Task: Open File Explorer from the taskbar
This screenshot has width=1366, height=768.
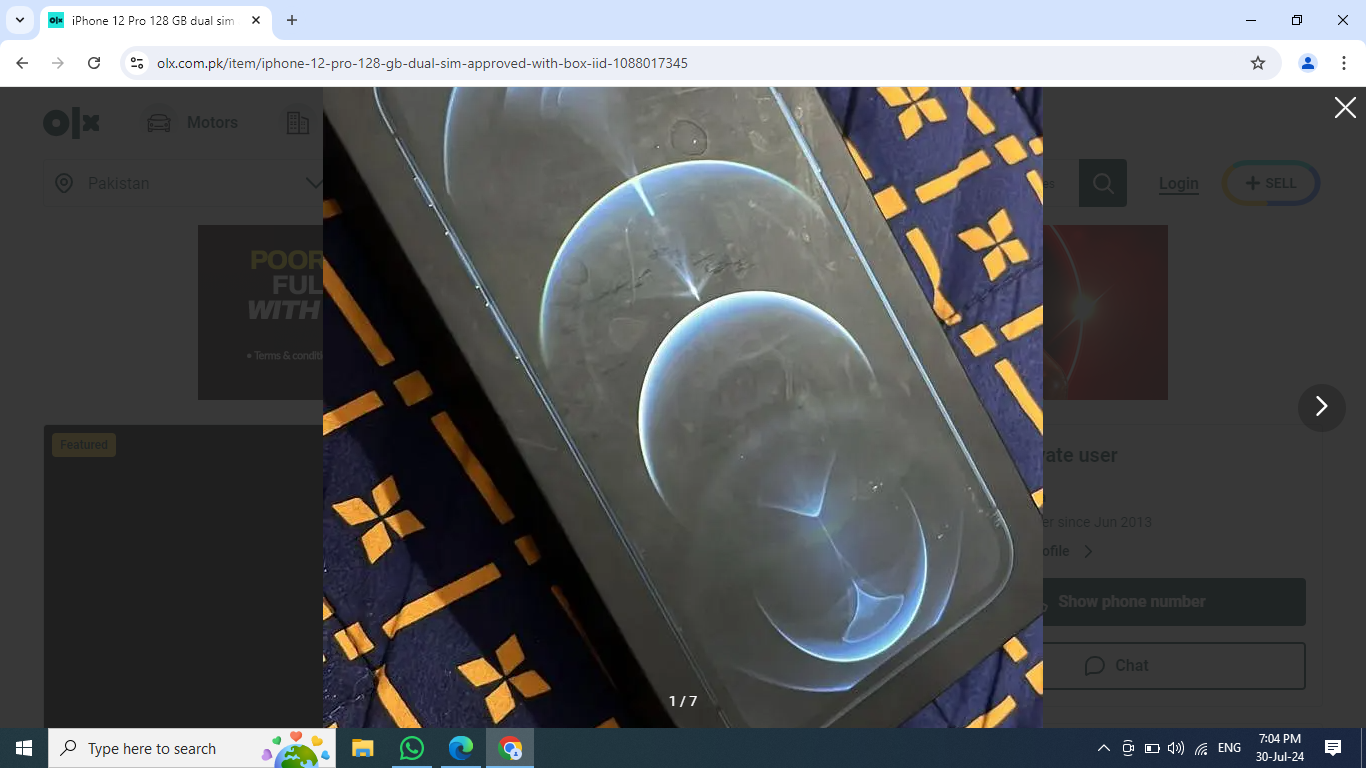Action: click(x=362, y=748)
